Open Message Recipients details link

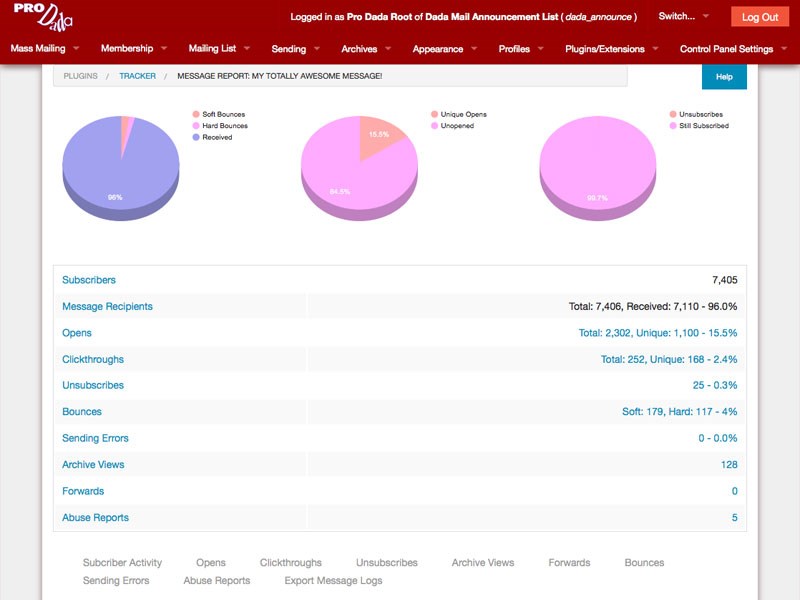pyautogui.click(x=107, y=307)
